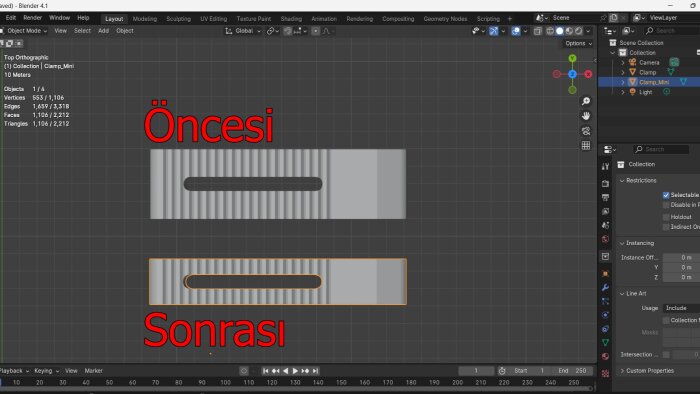Viewport: 700px width, 394px height.
Task: Open the Collection properties tab
Action: (605, 257)
